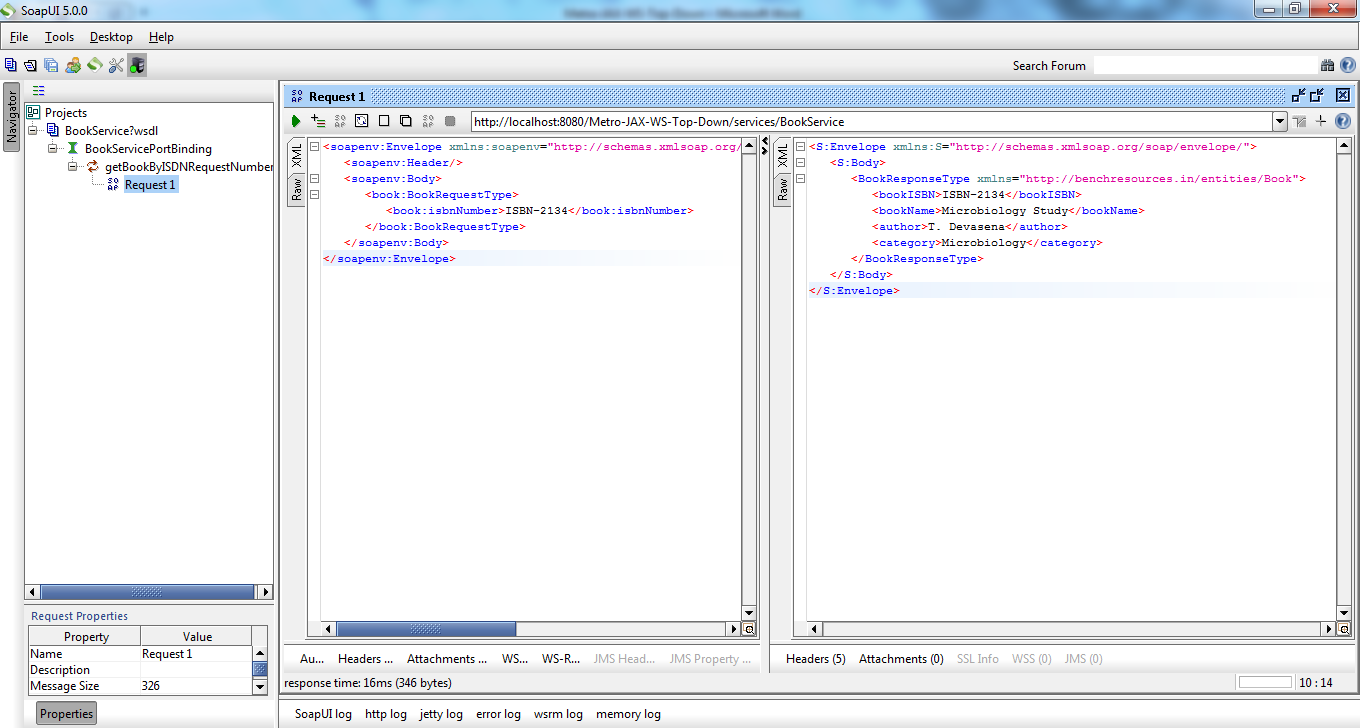
Task: Open the response Headers (5) tab
Action: [x=815, y=659]
